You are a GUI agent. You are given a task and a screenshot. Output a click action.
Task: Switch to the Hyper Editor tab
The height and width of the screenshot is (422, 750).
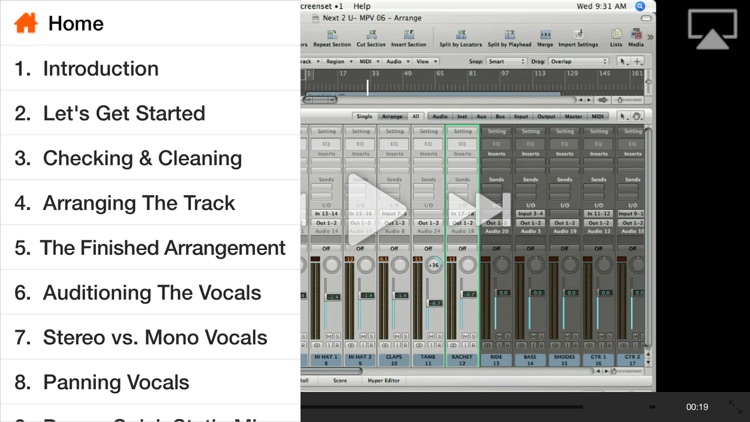pyautogui.click(x=384, y=380)
